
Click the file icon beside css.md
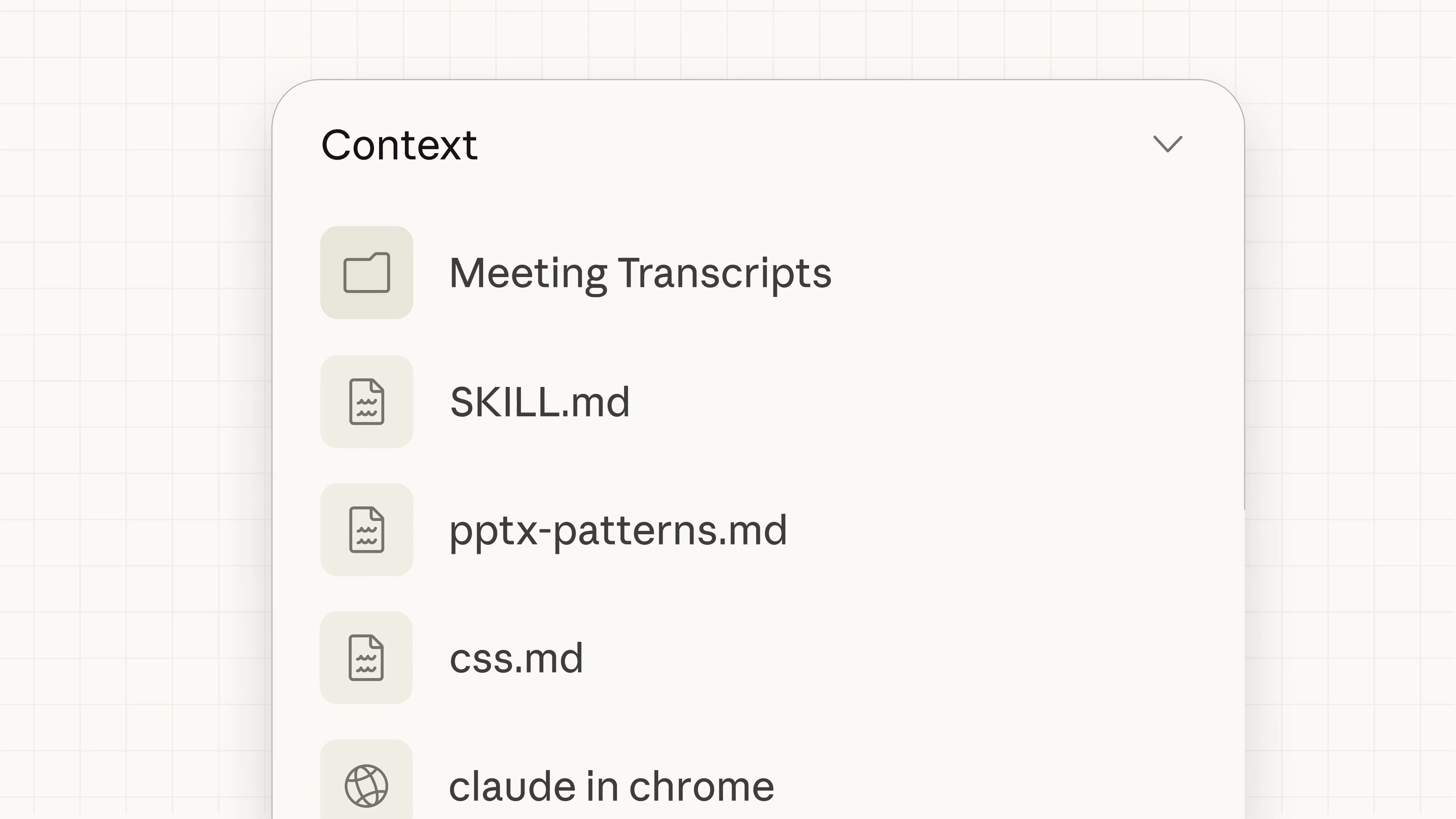366,657
